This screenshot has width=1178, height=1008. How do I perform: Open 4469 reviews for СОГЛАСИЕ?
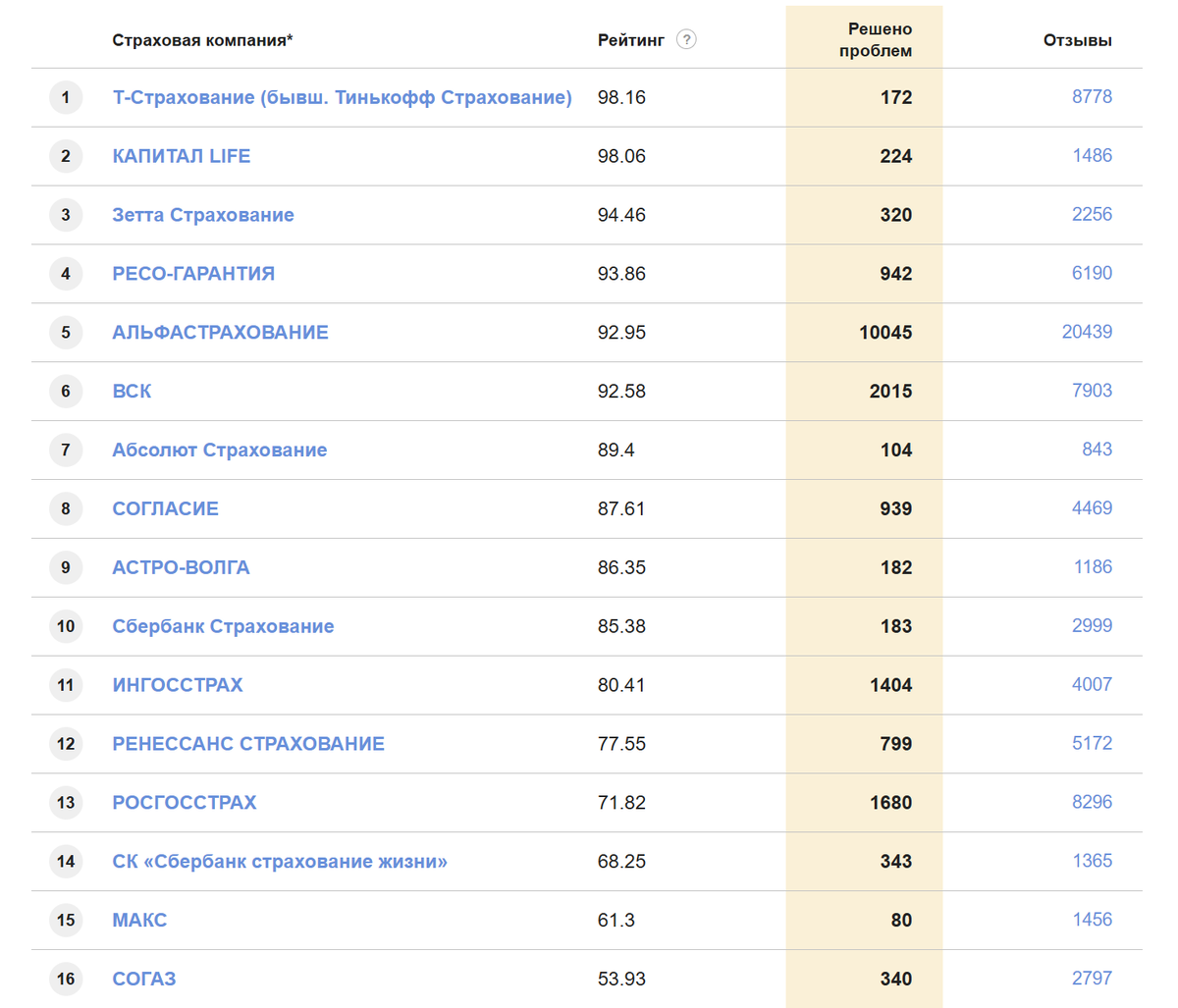pos(1092,508)
